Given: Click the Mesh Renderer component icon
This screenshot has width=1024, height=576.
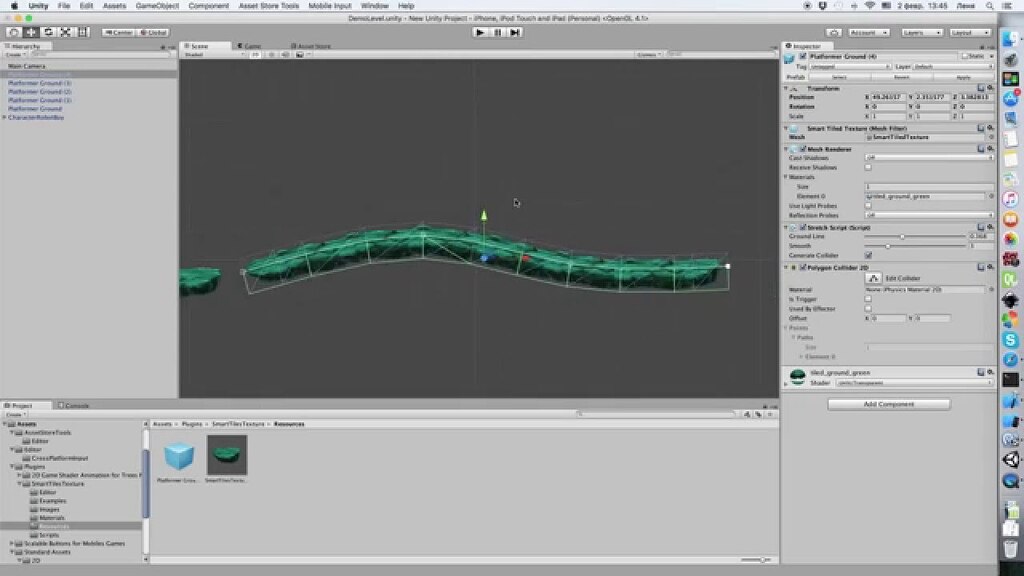Looking at the screenshot, I should (792, 150).
